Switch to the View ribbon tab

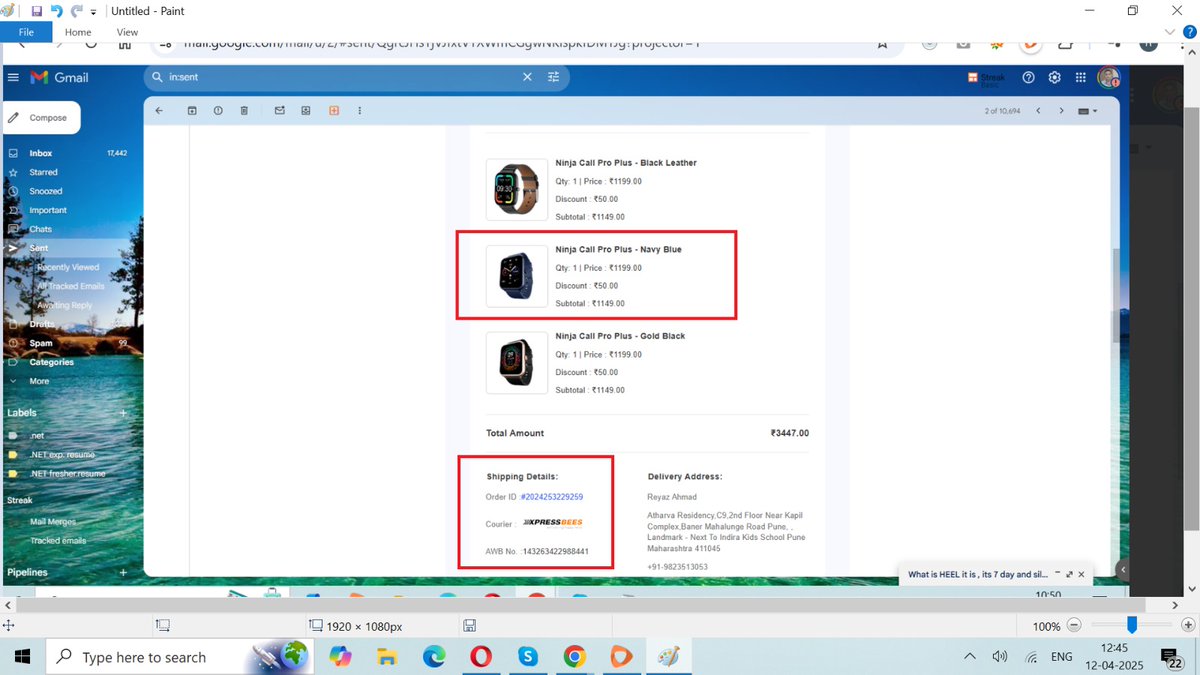(127, 32)
